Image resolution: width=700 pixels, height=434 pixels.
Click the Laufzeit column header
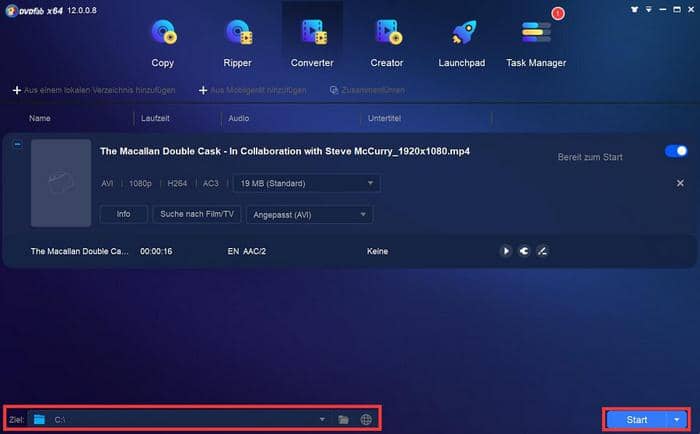(155, 118)
